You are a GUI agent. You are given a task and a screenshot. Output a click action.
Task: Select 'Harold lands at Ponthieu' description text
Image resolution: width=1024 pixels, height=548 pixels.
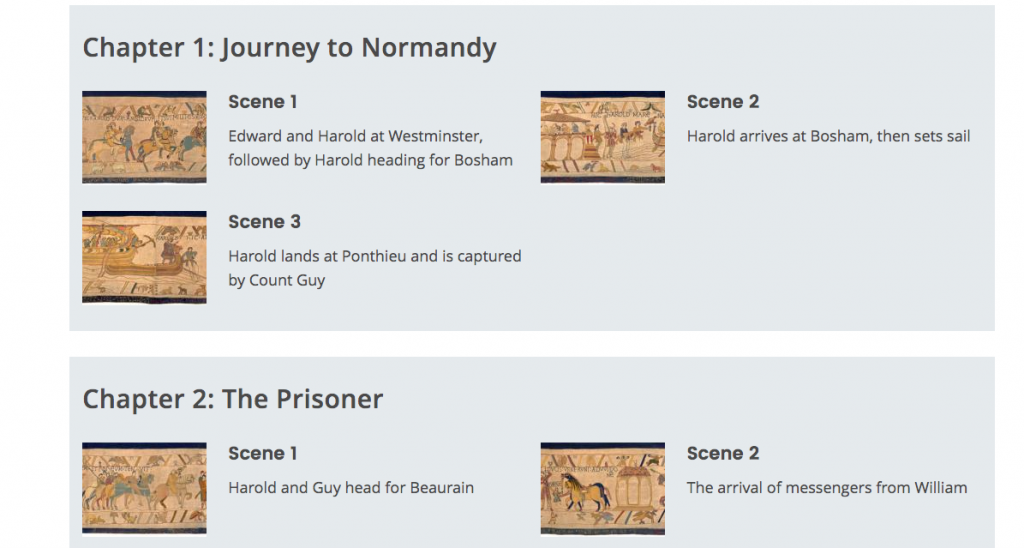pyautogui.click(x=375, y=268)
